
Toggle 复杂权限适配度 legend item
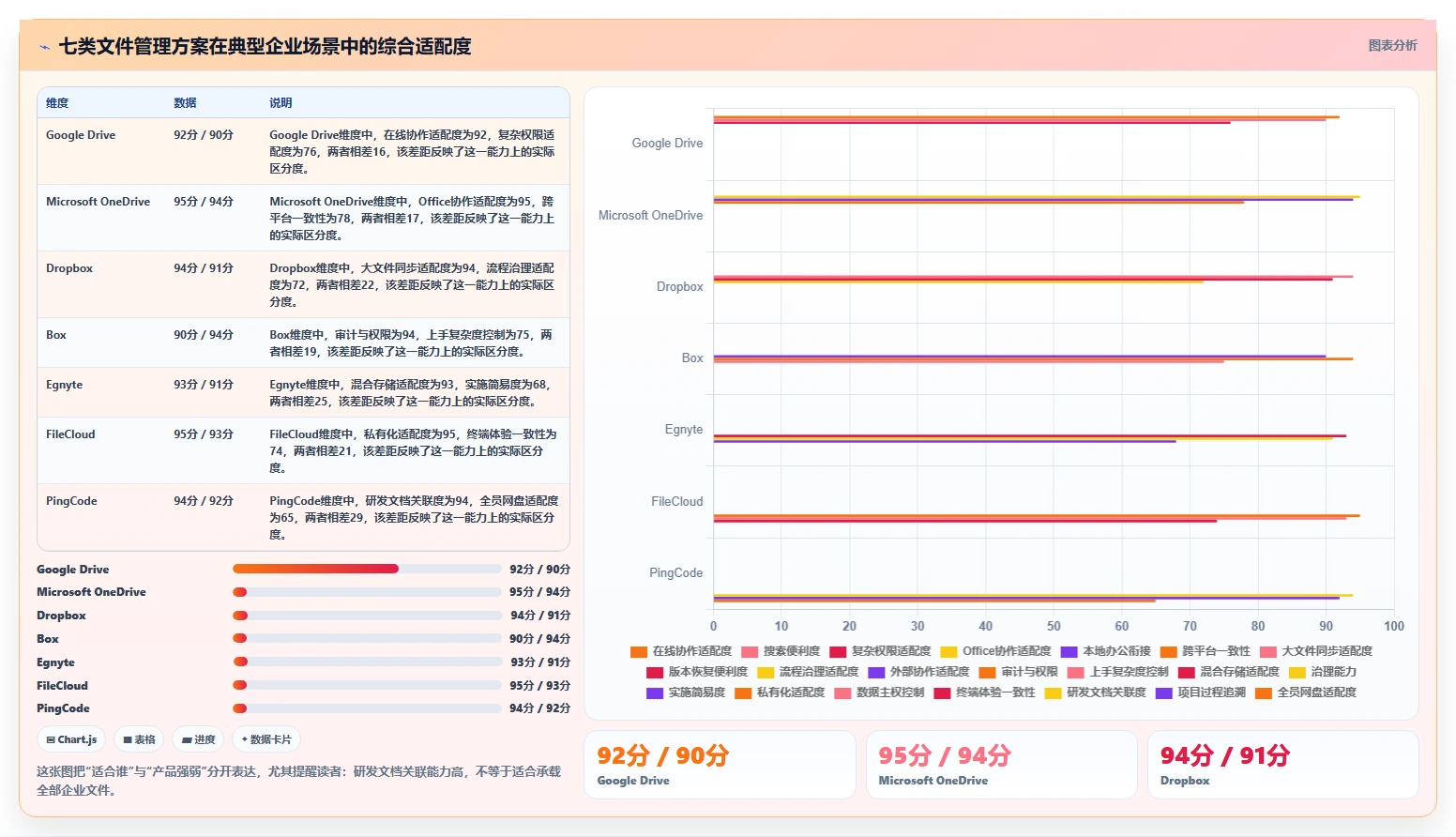pyautogui.click(x=880, y=651)
